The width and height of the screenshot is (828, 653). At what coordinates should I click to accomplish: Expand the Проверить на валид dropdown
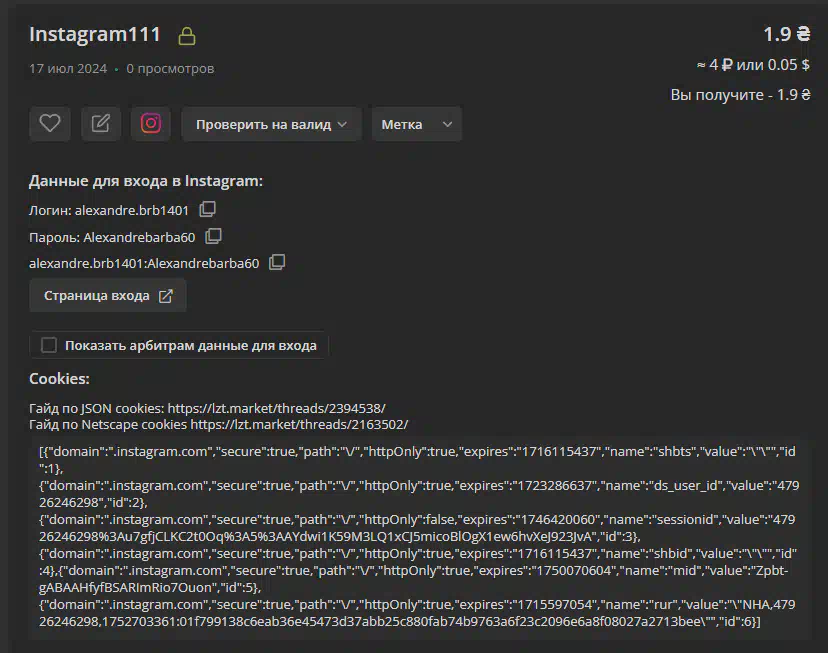click(271, 124)
